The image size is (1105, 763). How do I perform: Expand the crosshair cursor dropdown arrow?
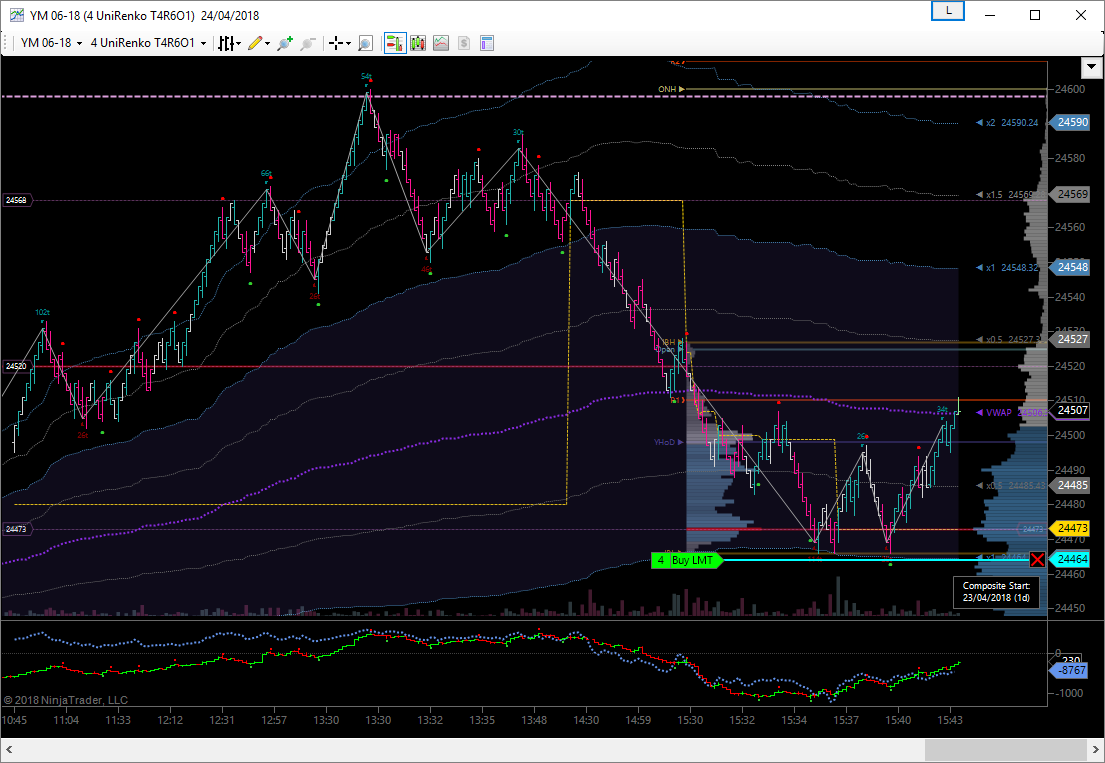click(348, 44)
